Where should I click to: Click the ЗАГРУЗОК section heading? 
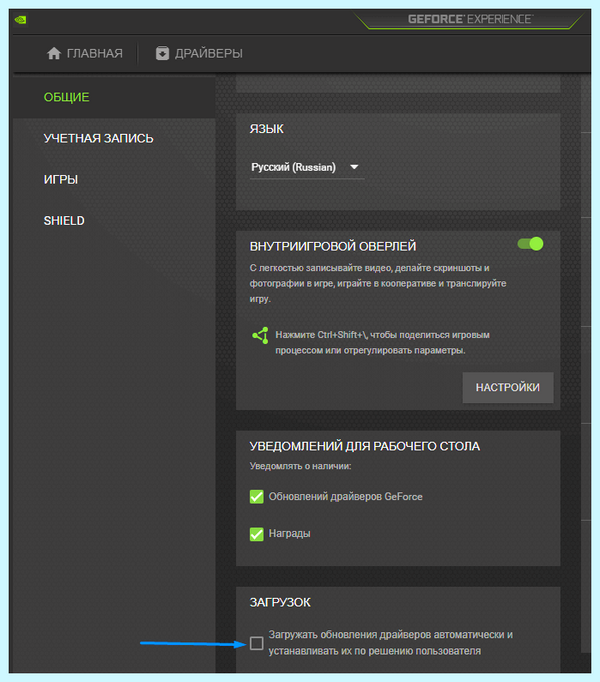coord(280,602)
